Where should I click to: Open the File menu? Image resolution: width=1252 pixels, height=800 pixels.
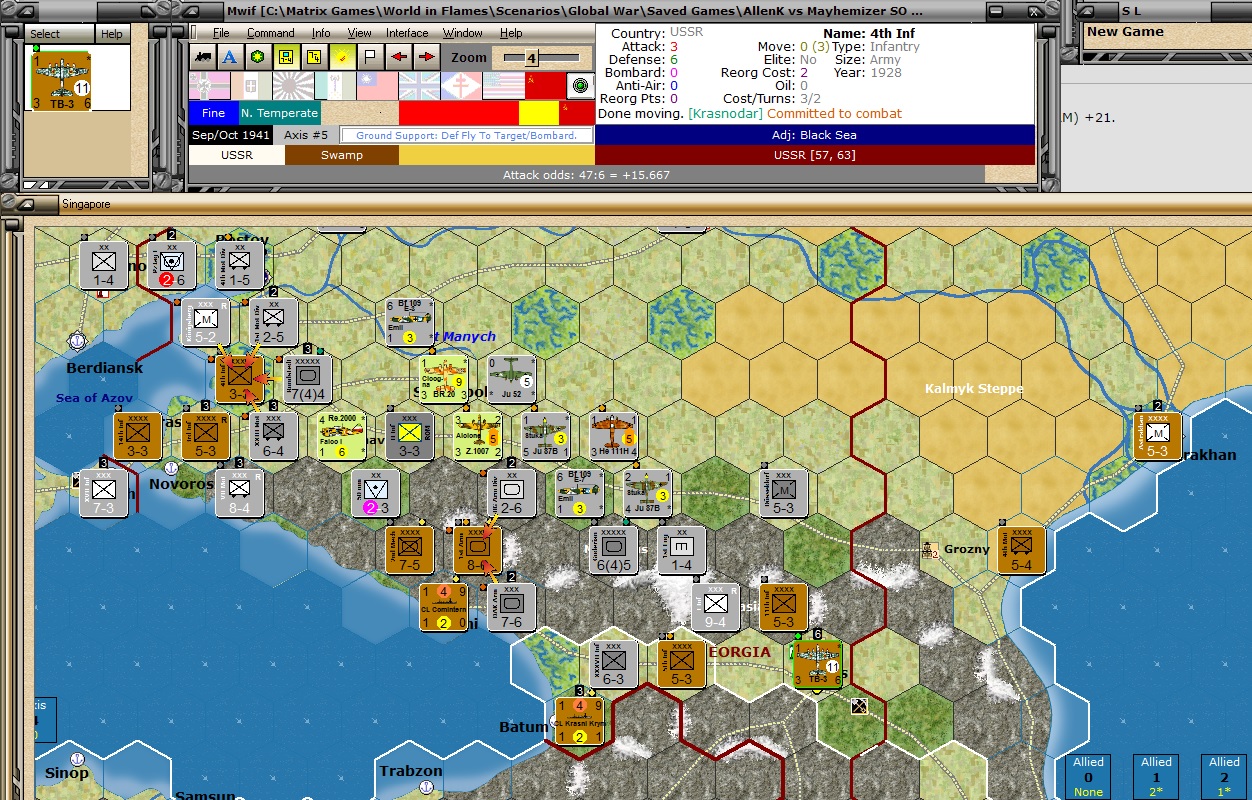point(221,33)
